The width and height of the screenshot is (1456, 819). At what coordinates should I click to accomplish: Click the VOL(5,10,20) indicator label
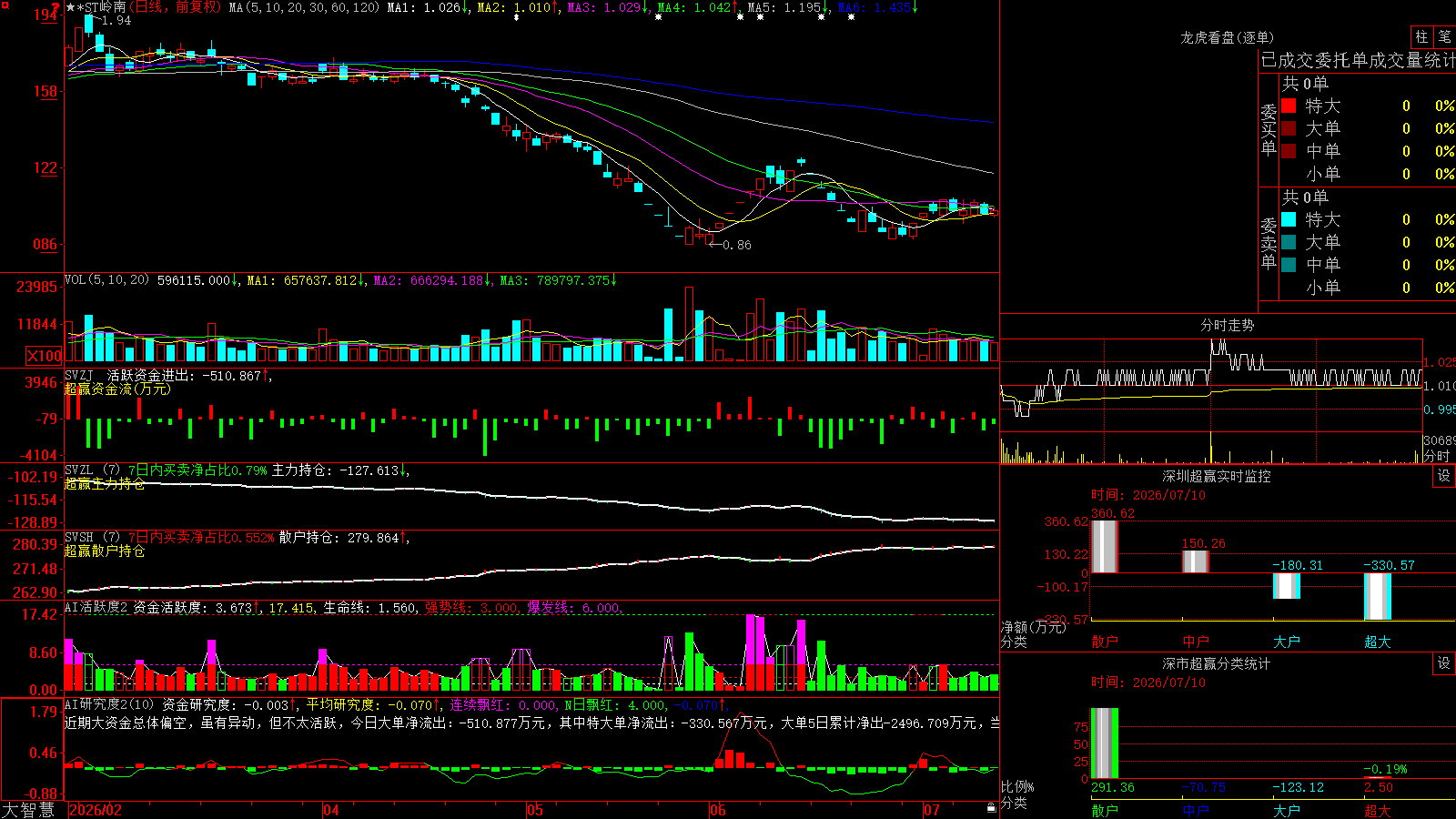click(106, 280)
